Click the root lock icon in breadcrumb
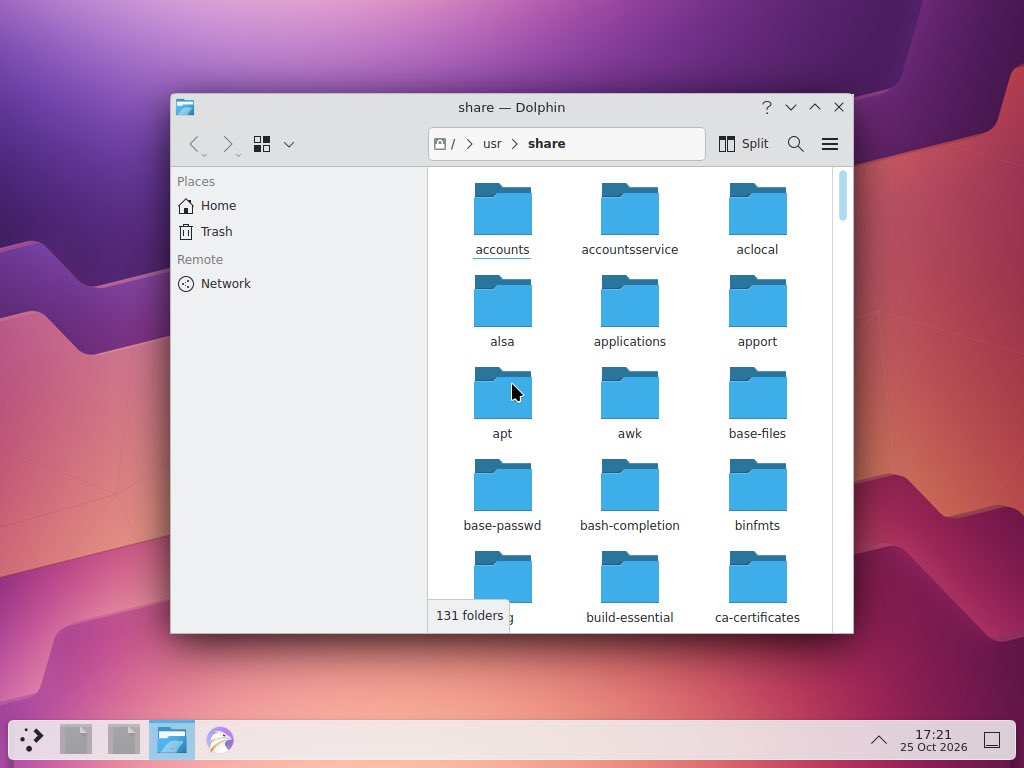Screen dimensions: 1024x768 point(440,144)
